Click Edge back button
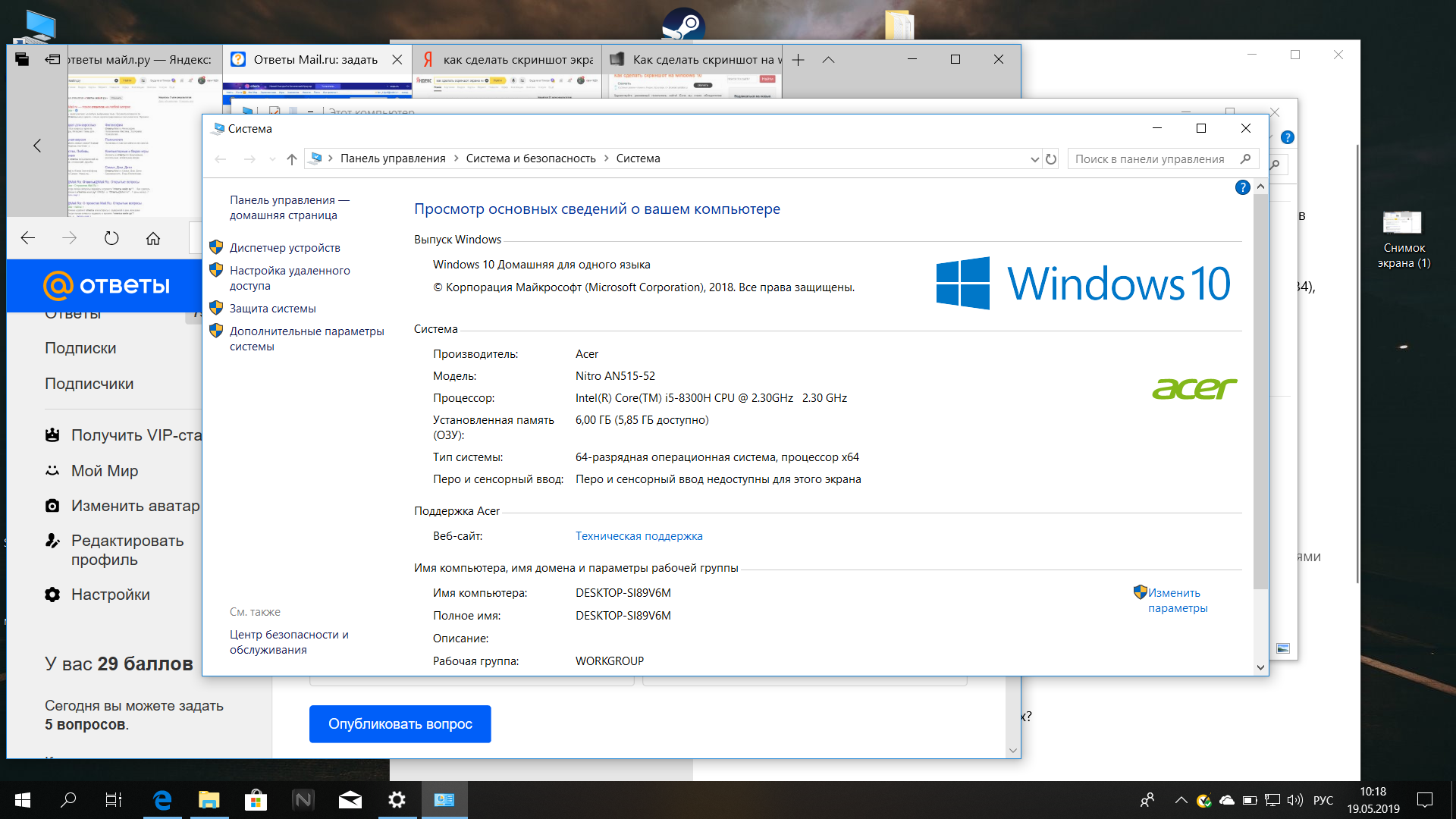This screenshot has width=1456, height=819. (x=28, y=238)
